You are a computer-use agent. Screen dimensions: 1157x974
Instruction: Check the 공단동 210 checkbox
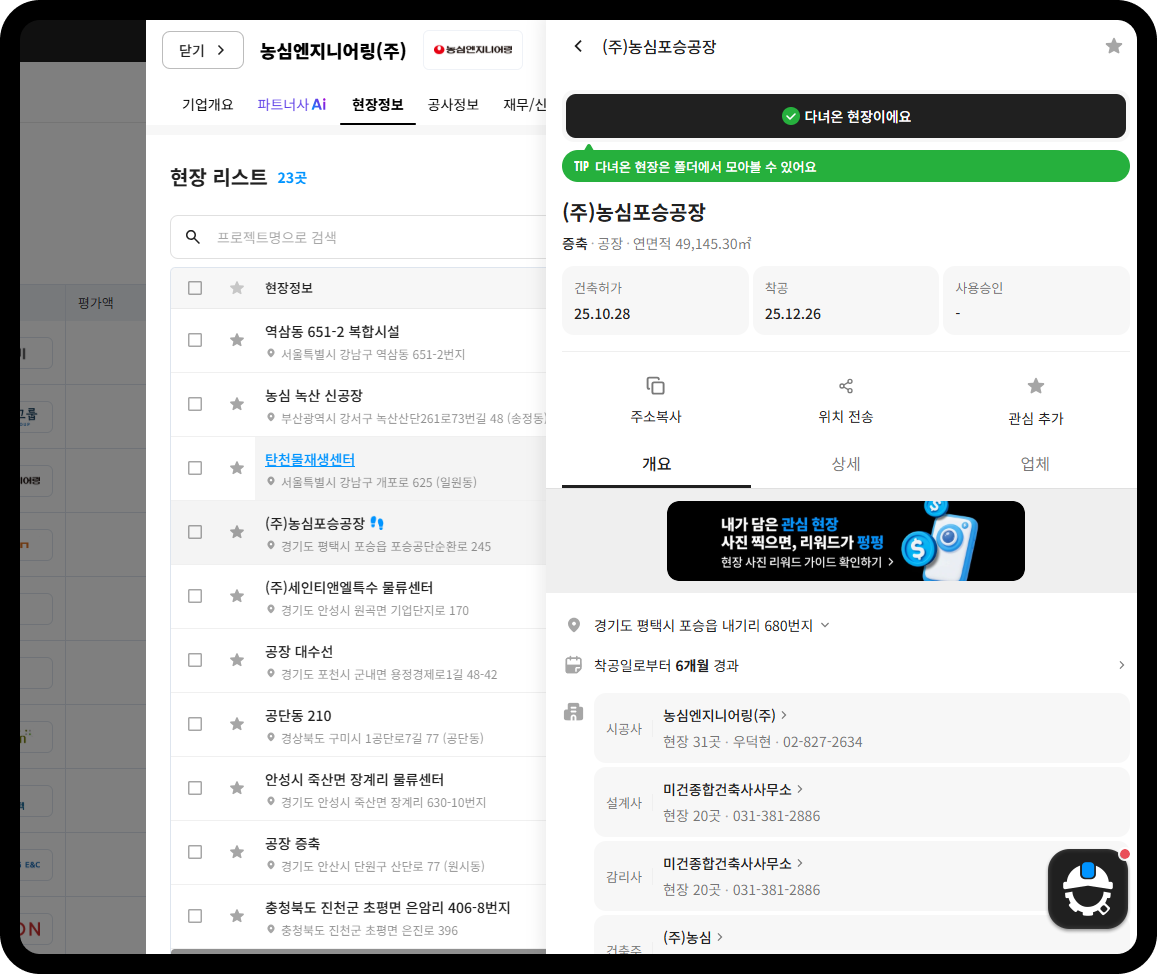[195, 724]
